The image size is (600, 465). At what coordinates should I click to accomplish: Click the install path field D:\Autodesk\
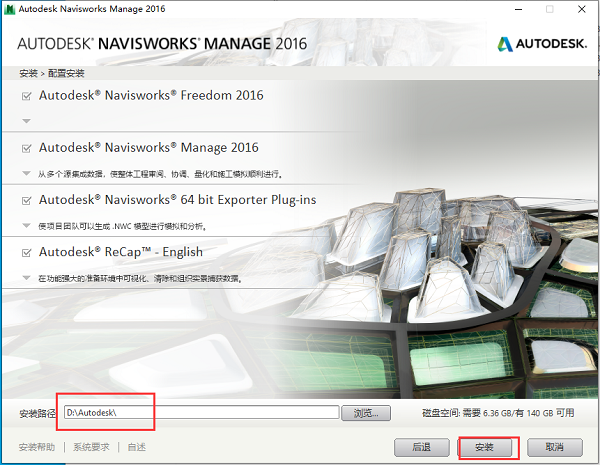tap(202, 413)
